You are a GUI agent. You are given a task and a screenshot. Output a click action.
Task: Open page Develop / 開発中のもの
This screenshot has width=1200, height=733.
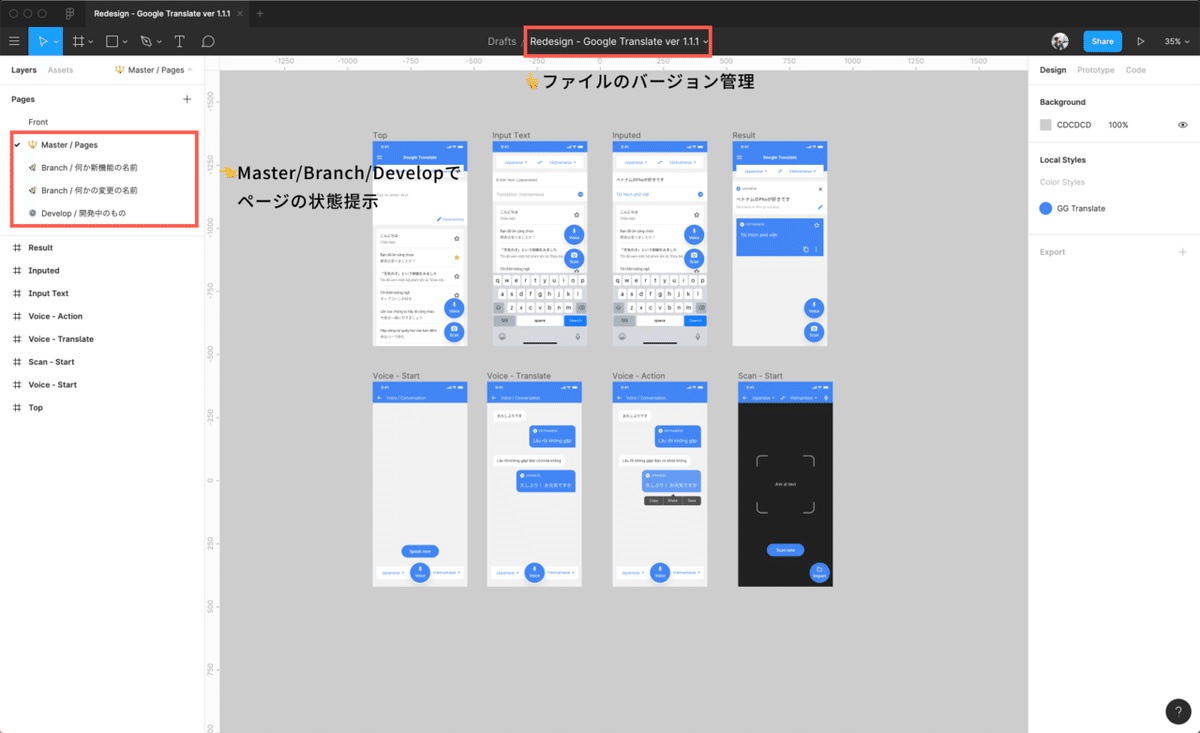pos(104,213)
